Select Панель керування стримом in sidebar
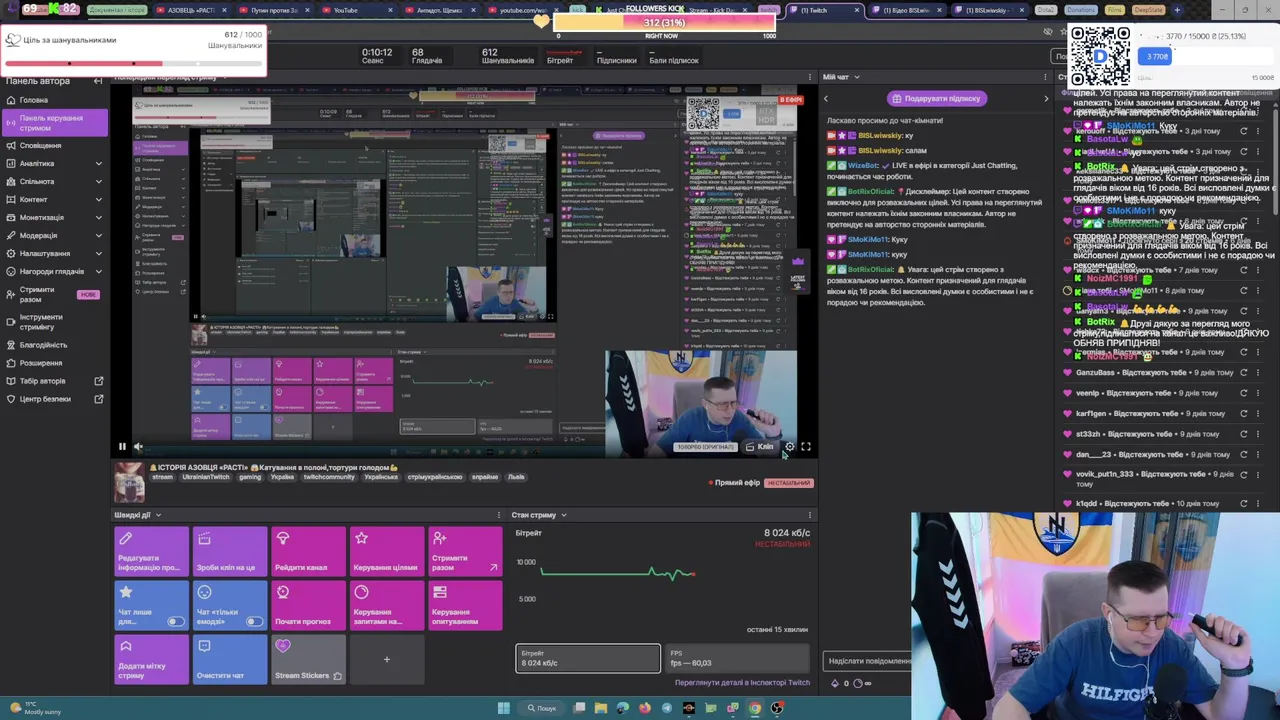Viewport: 1280px width, 720px height. tap(54, 122)
